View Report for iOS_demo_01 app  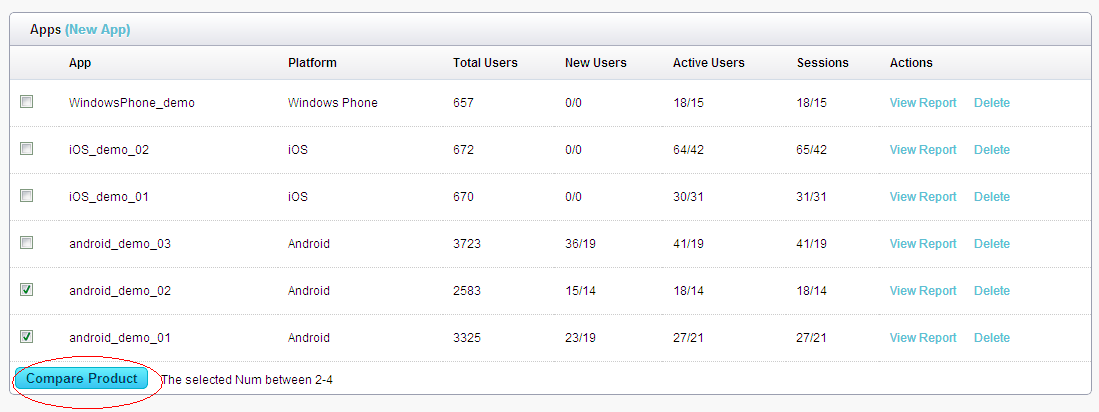(x=923, y=197)
